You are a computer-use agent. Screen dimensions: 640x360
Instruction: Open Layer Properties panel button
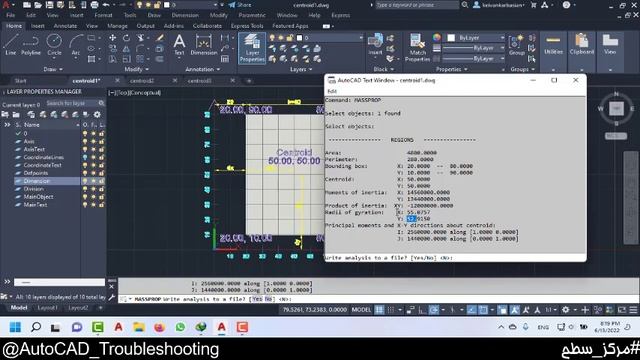pyautogui.click(x=252, y=48)
